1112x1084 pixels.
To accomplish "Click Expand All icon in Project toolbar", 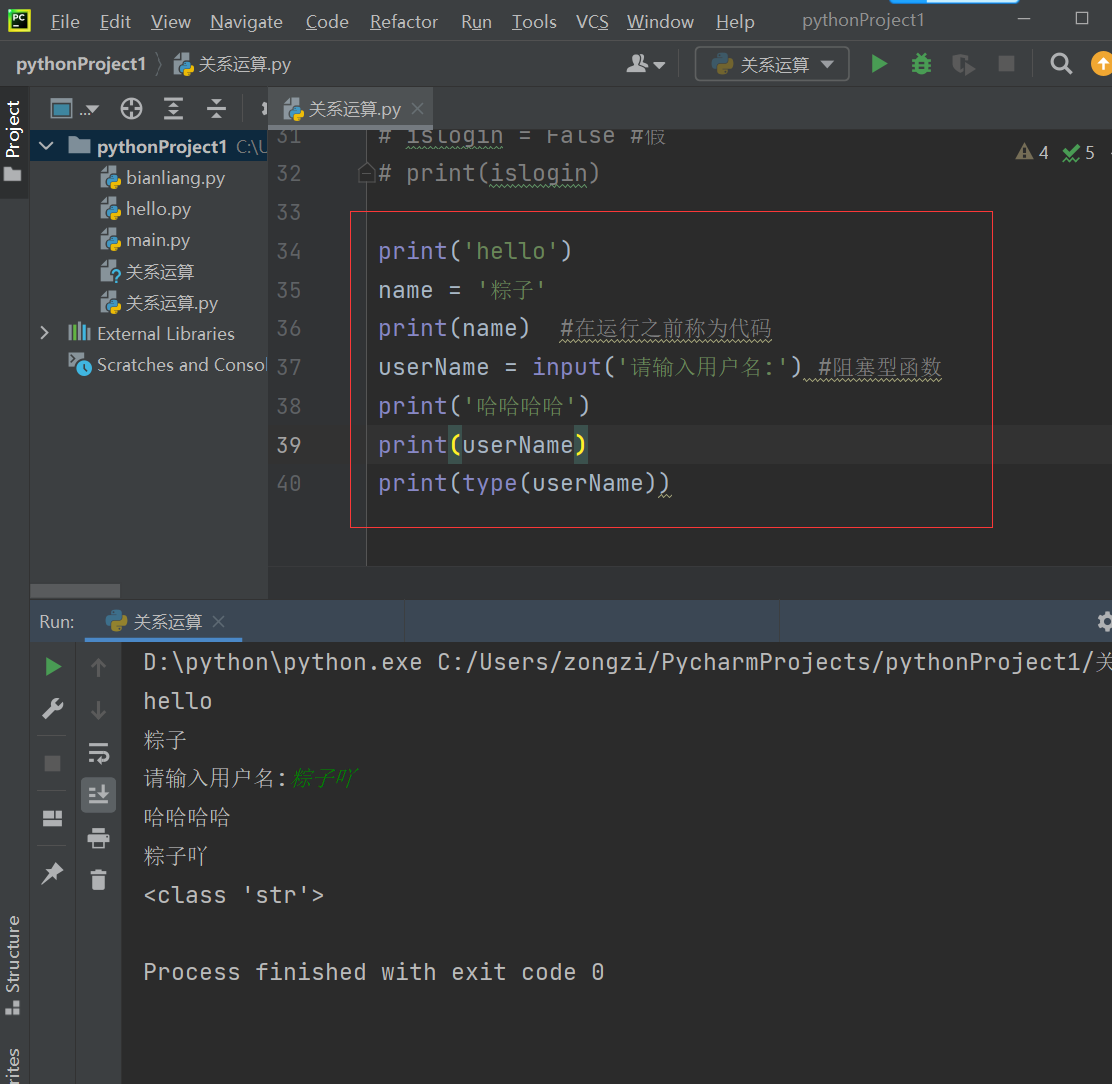I will 174,109.
